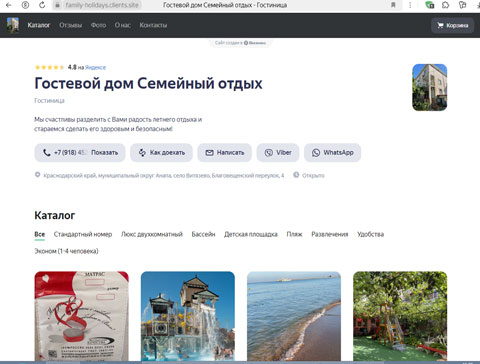Image resolution: width=480 pixels, height=364 pixels.
Task: Open the Корзина cart button
Action: (x=452, y=25)
